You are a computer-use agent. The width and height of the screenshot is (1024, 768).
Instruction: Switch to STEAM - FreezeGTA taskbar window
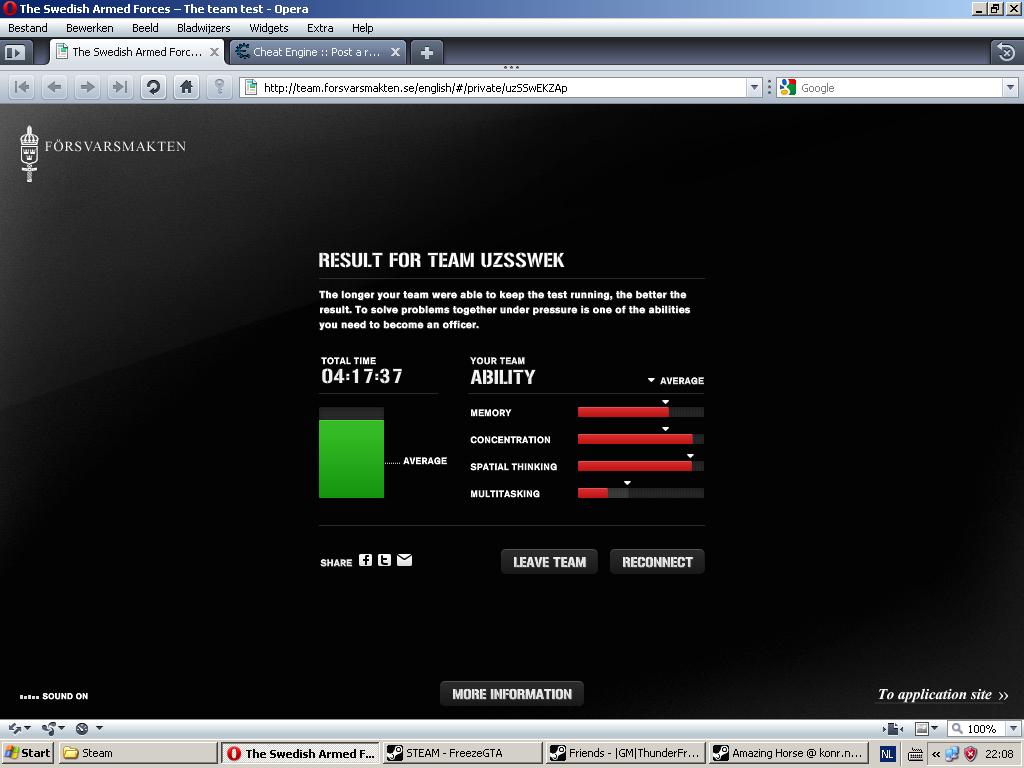[x=461, y=753]
